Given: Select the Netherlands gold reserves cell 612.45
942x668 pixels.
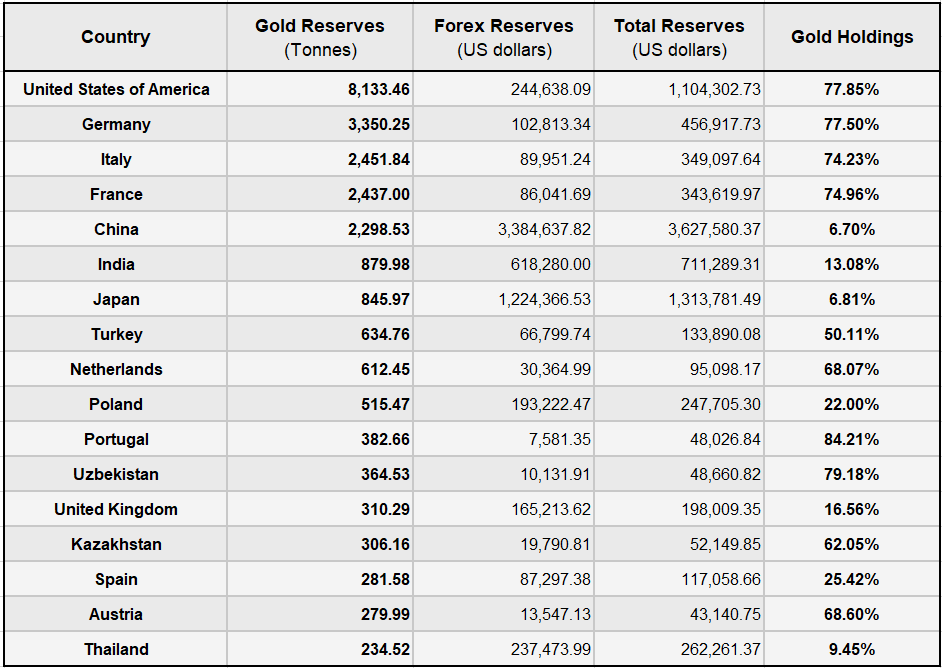Looking at the screenshot, I should pos(385,369).
